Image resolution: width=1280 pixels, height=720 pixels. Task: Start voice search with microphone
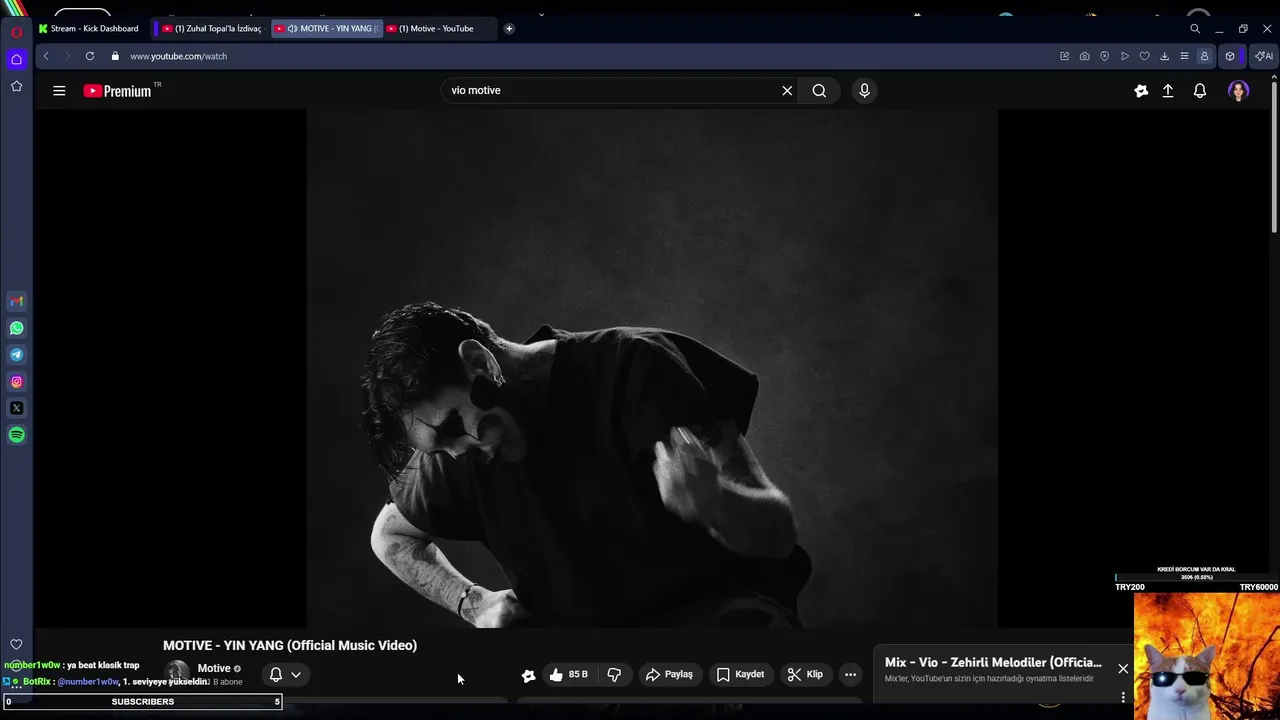click(865, 90)
